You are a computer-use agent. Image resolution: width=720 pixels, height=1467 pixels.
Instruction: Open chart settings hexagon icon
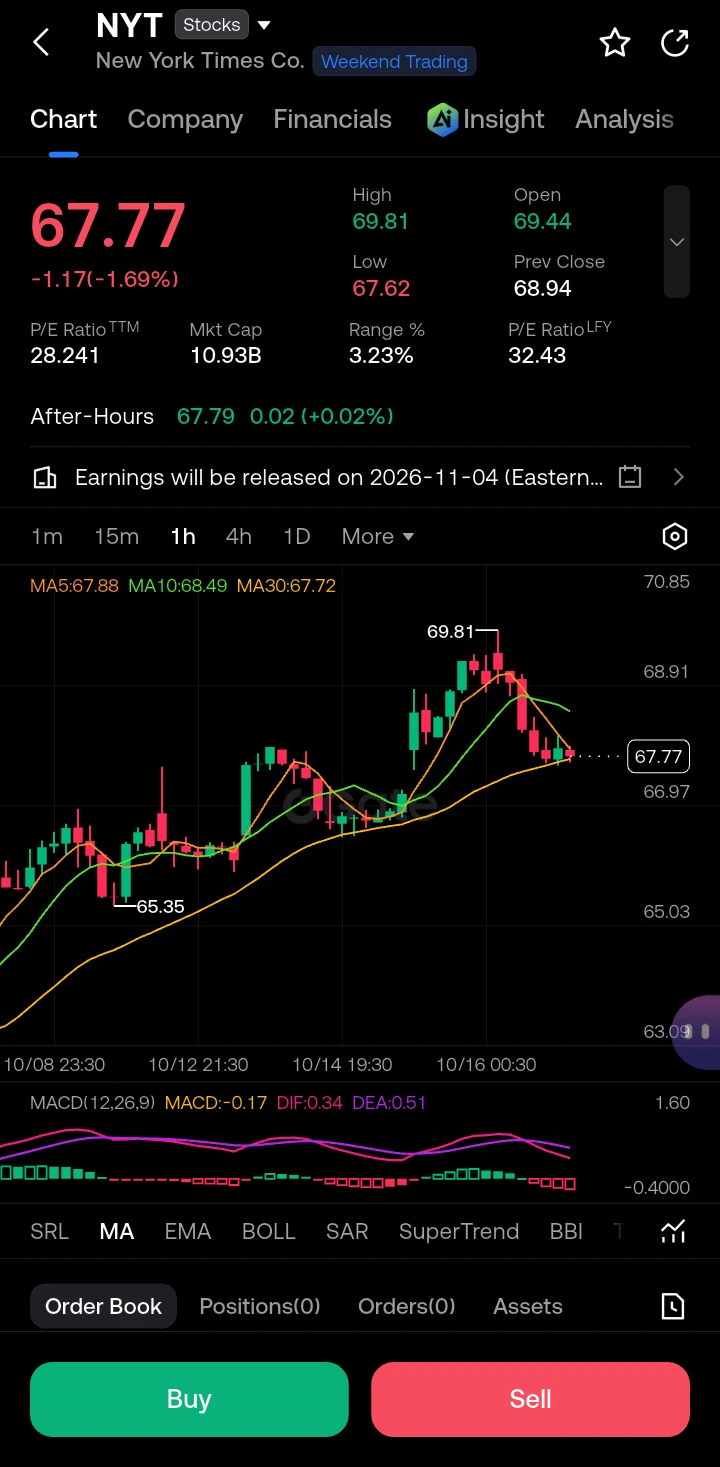tap(675, 537)
